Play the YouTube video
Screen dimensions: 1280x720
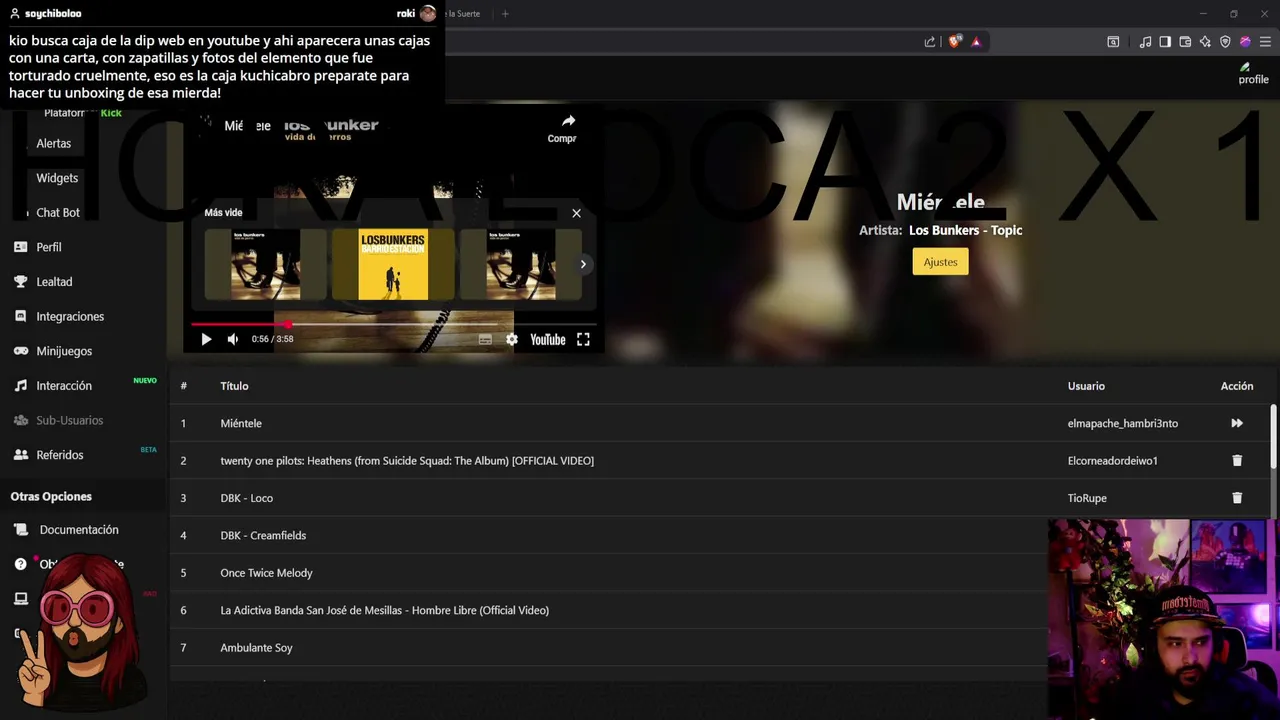[x=206, y=339]
